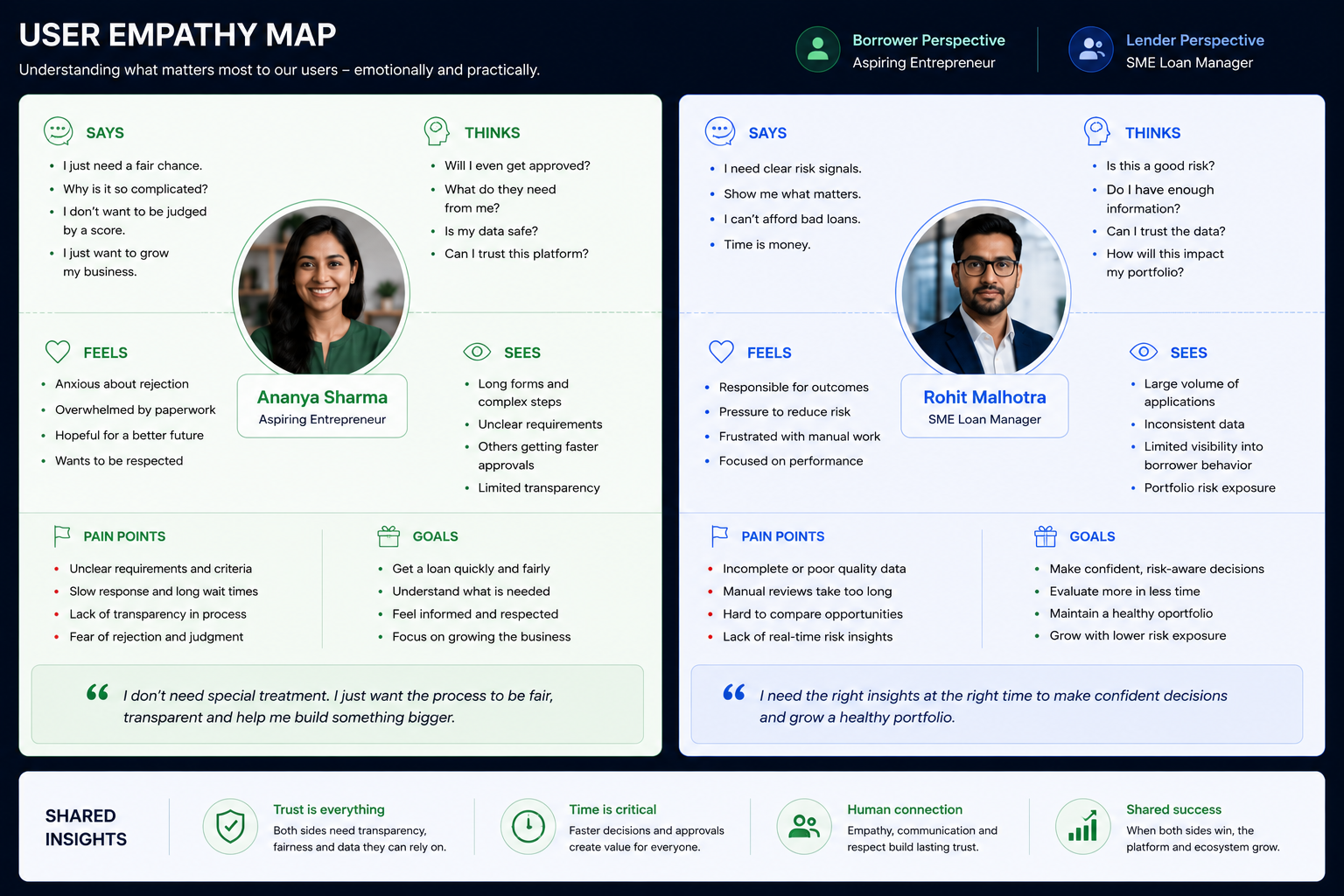Click the 'Time is critical' heading
The image size is (1344, 896).
tap(612, 809)
